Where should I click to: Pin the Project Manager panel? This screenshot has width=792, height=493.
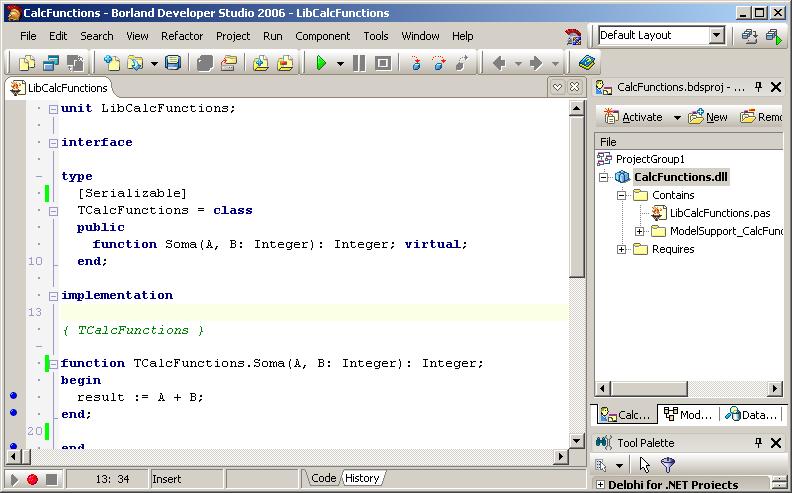point(759,88)
